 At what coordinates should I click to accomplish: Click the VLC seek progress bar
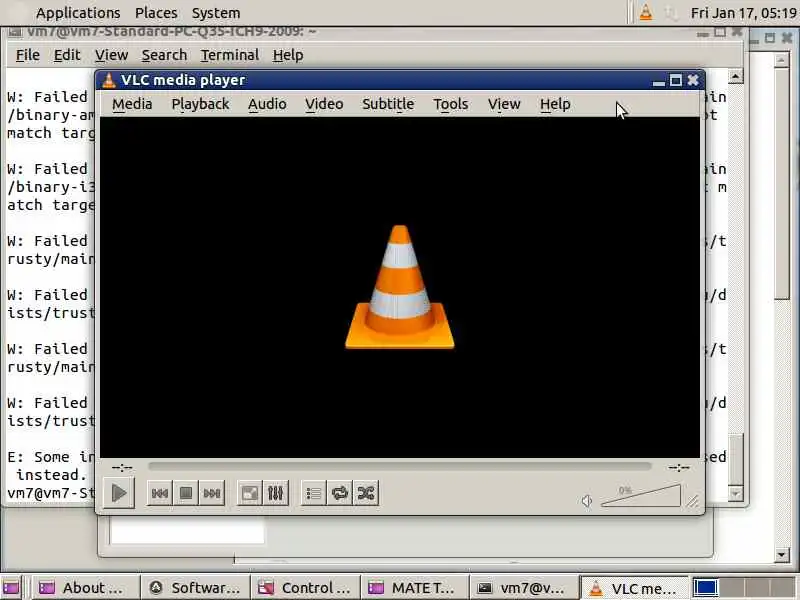[399, 466]
